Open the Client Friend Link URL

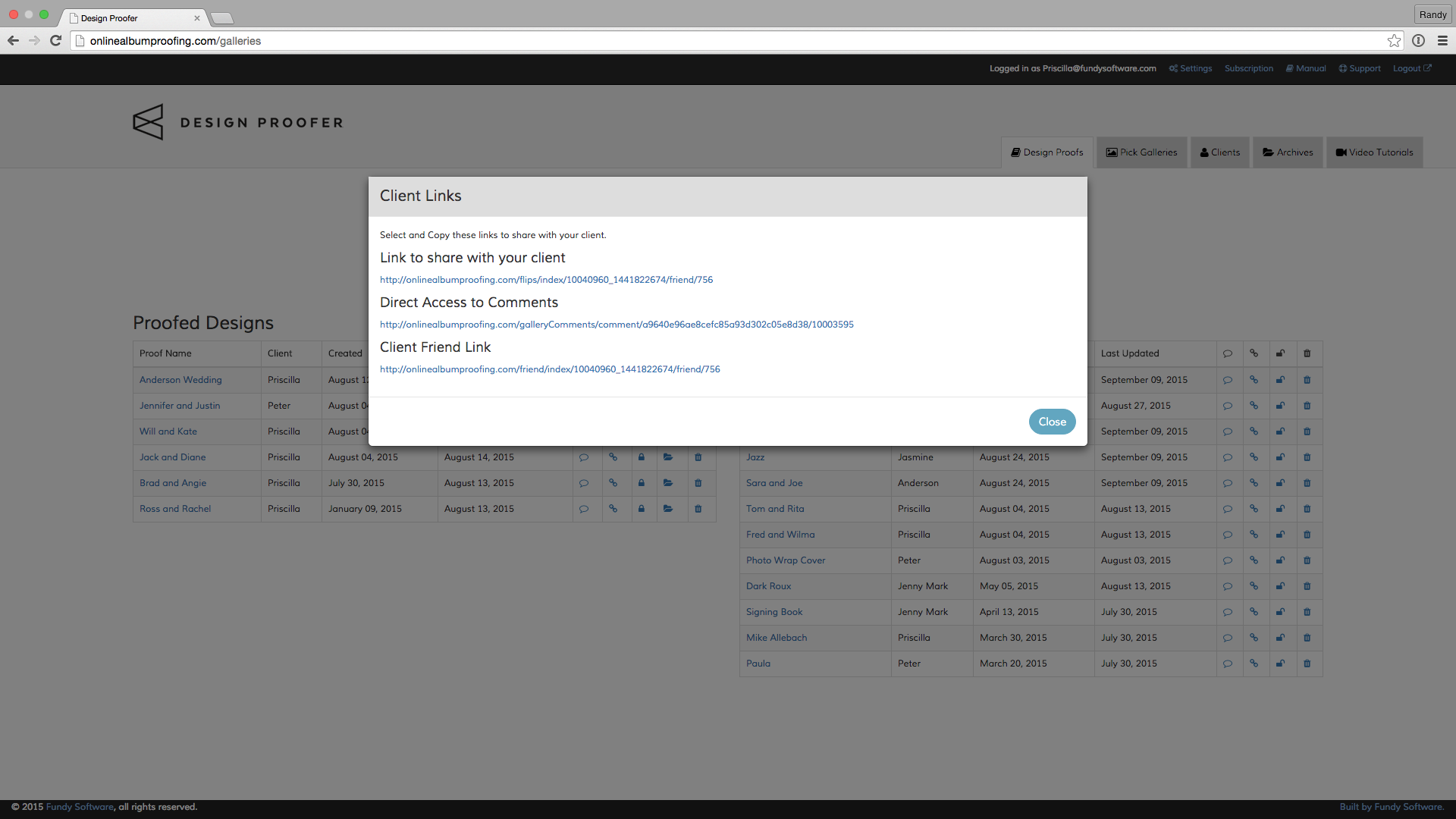550,369
